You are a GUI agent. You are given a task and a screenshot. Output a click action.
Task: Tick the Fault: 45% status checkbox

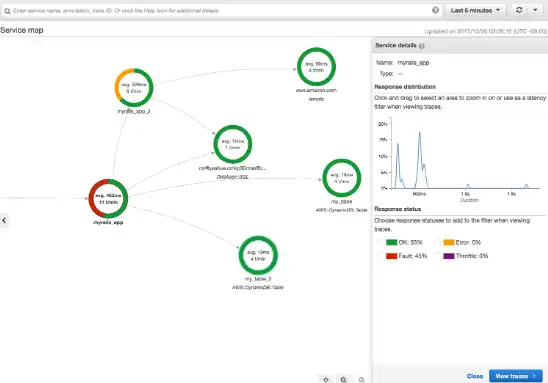[x=381, y=256]
